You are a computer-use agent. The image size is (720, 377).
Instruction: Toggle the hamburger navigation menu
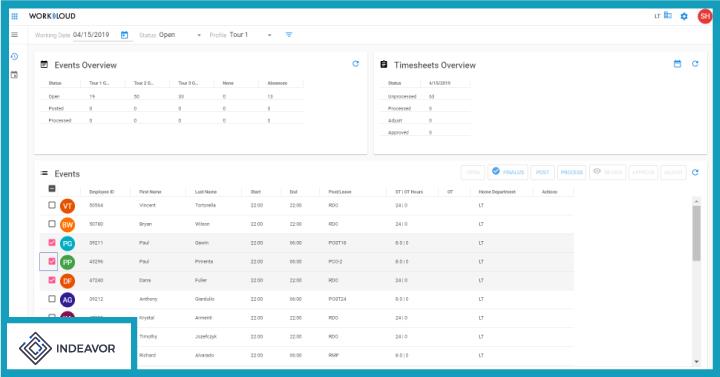coord(15,34)
